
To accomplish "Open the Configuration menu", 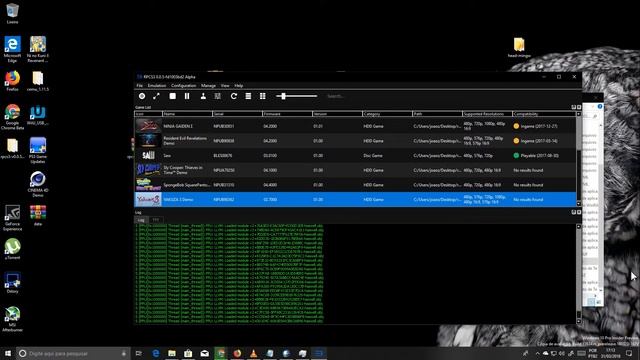I will click(x=184, y=86).
